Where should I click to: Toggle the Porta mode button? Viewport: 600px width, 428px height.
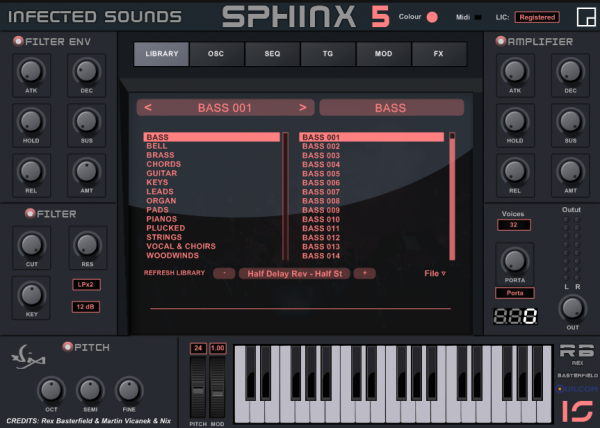pyautogui.click(x=515, y=293)
